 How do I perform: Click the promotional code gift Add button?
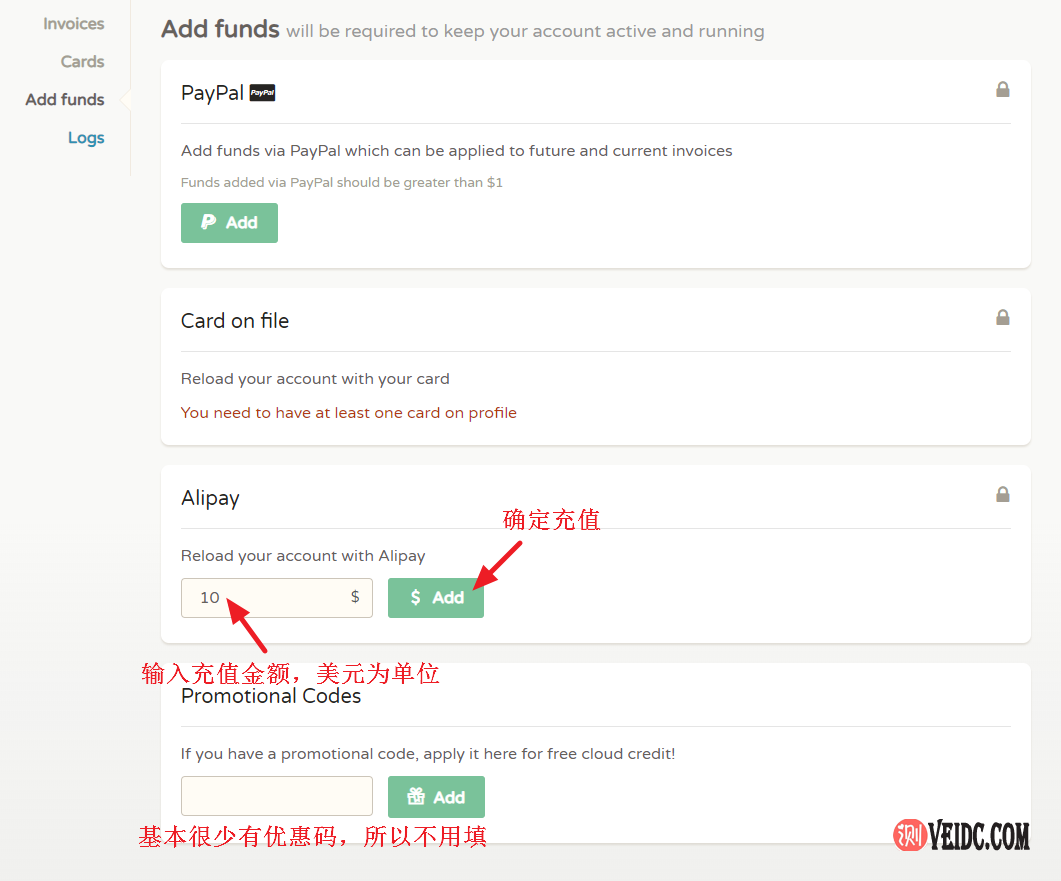pos(436,797)
